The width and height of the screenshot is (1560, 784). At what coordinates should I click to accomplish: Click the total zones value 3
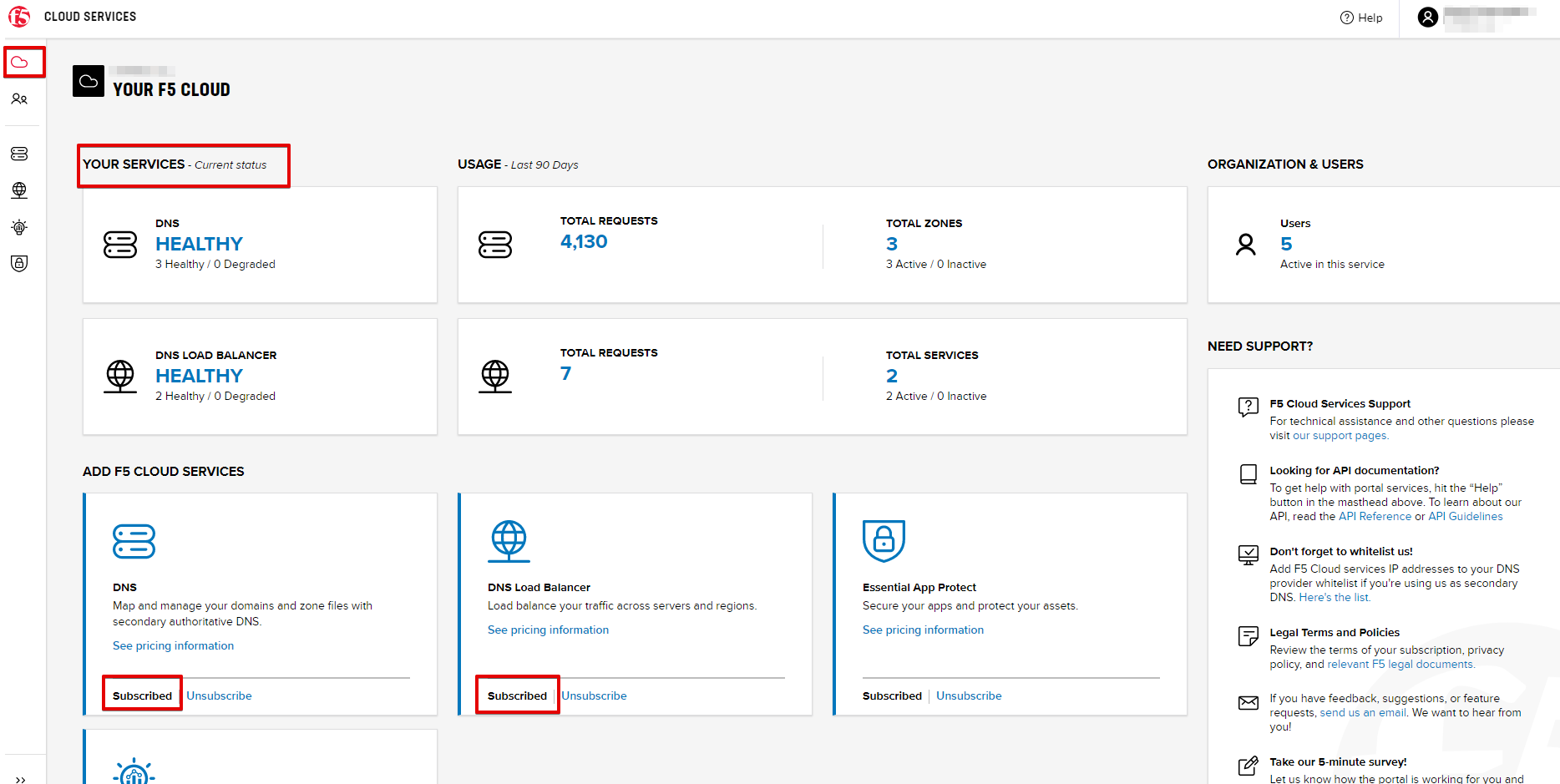point(892,244)
